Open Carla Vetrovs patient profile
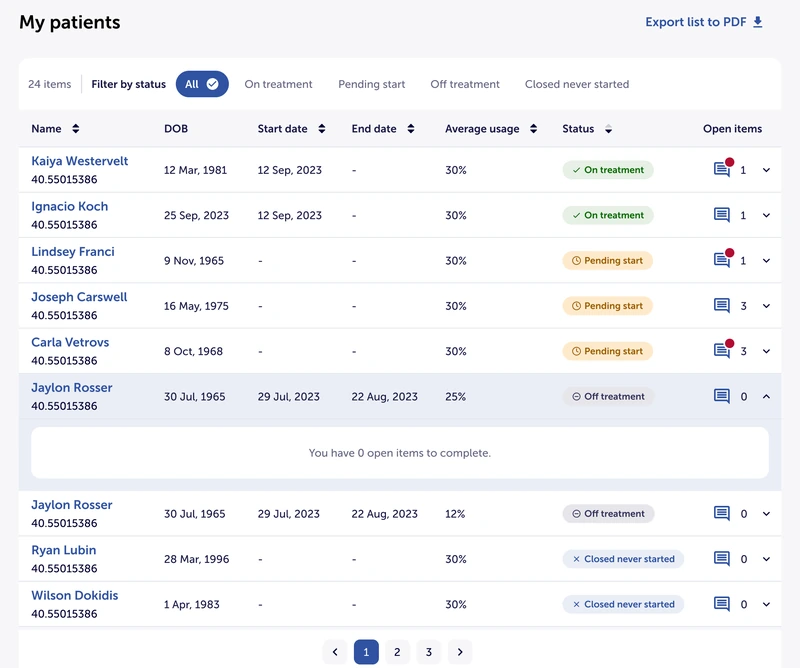The height and width of the screenshot is (668, 800). [70, 342]
